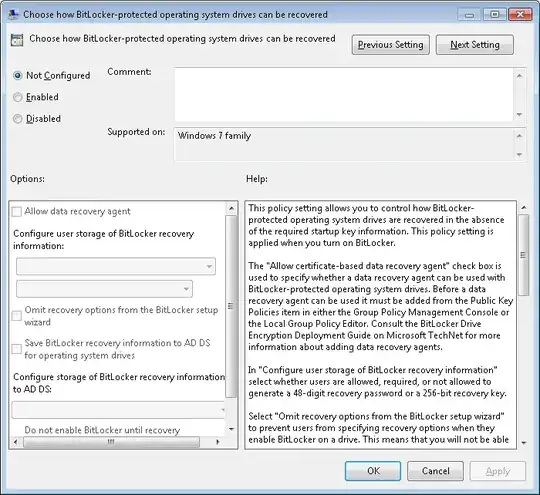Go to the Previous Setting
This screenshot has width=540, height=495.
tap(391, 45)
